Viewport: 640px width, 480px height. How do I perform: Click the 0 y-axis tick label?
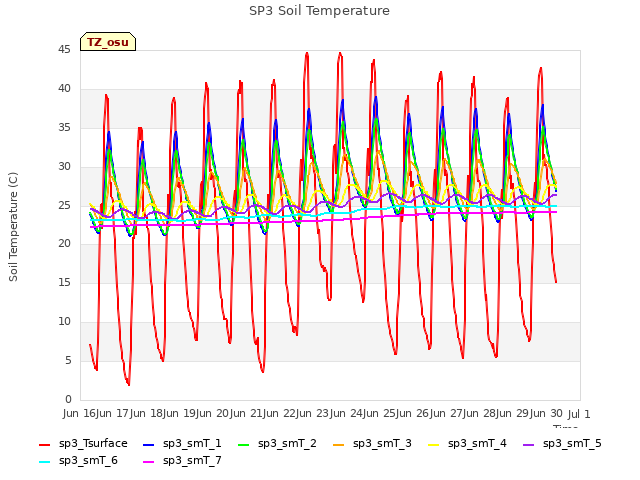pyautogui.click(x=68, y=399)
